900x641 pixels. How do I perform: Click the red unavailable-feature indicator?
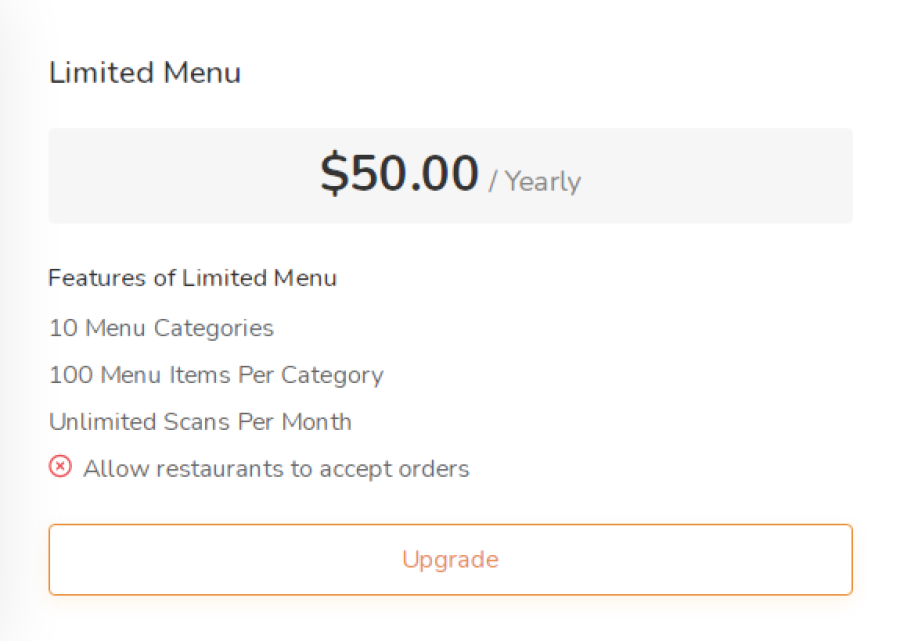click(x=60, y=466)
